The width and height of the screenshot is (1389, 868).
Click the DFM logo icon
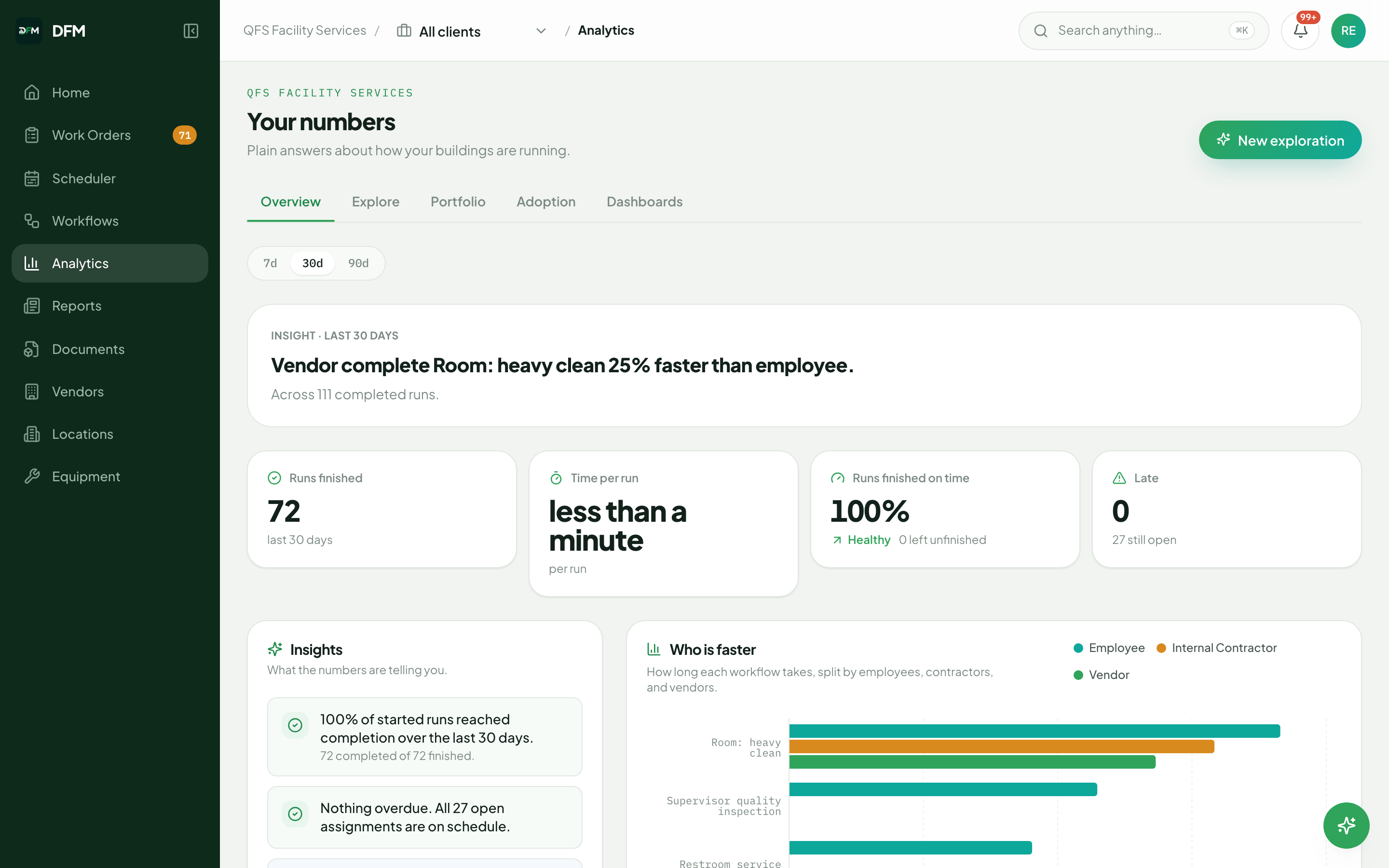(29, 31)
